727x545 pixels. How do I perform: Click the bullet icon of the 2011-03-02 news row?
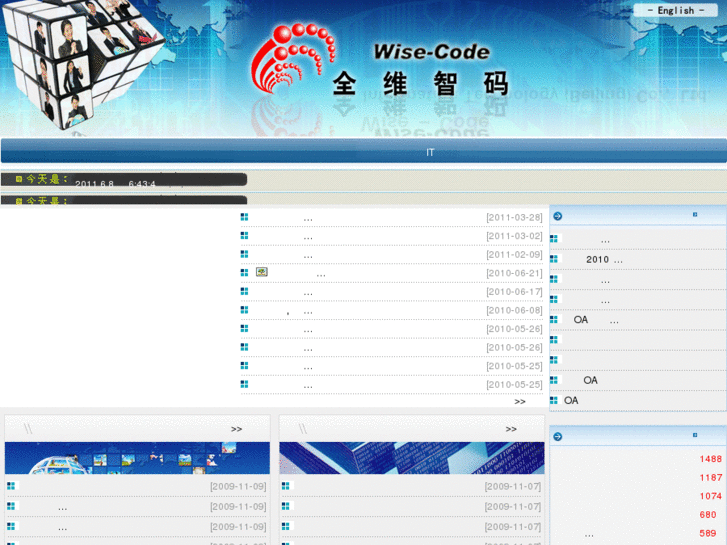click(x=244, y=236)
